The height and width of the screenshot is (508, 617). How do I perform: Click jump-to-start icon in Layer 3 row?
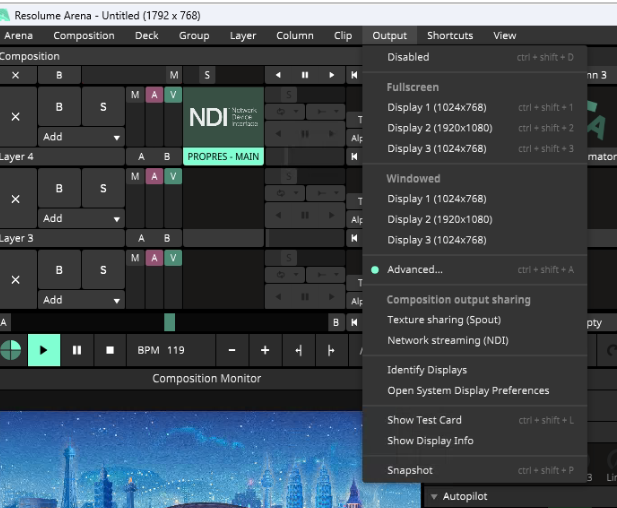tap(354, 238)
